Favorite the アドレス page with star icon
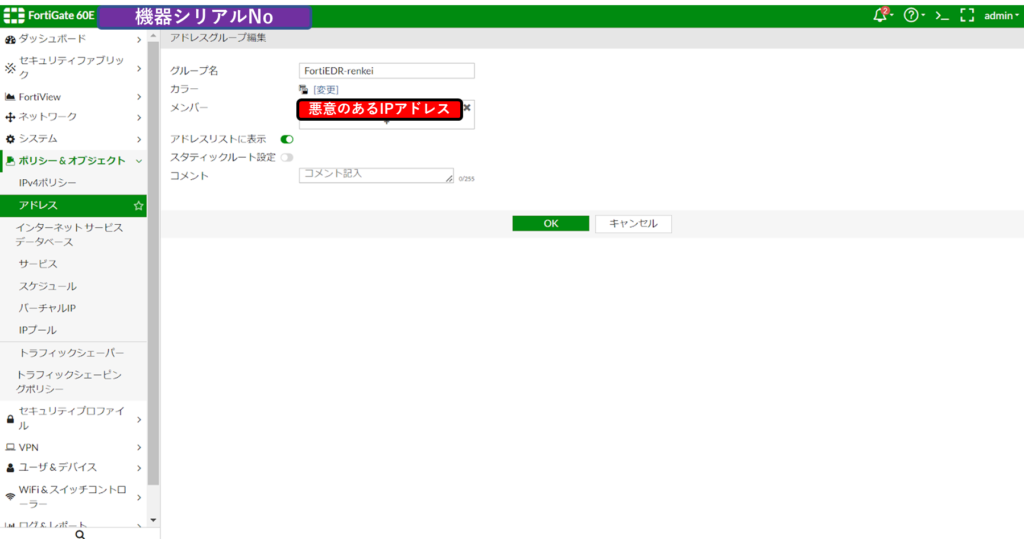The image size is (1024, 539). [138, 205]
